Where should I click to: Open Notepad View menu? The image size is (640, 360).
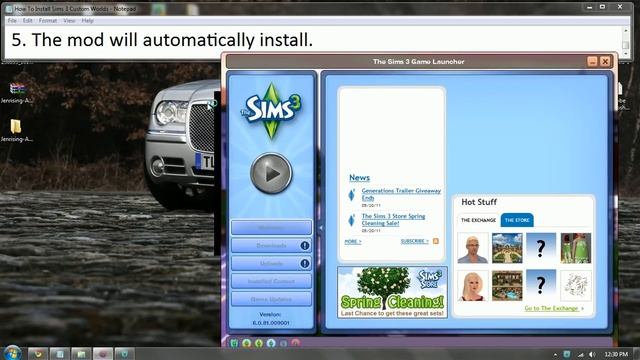tap(69, 20)
